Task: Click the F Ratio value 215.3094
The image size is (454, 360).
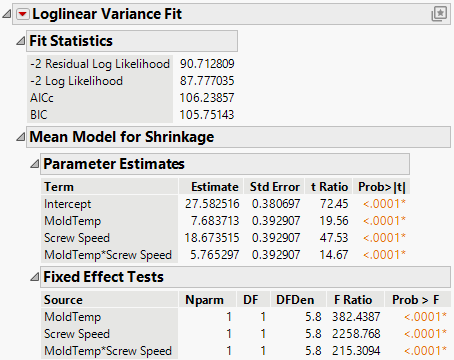Action: tap(356, 351)
